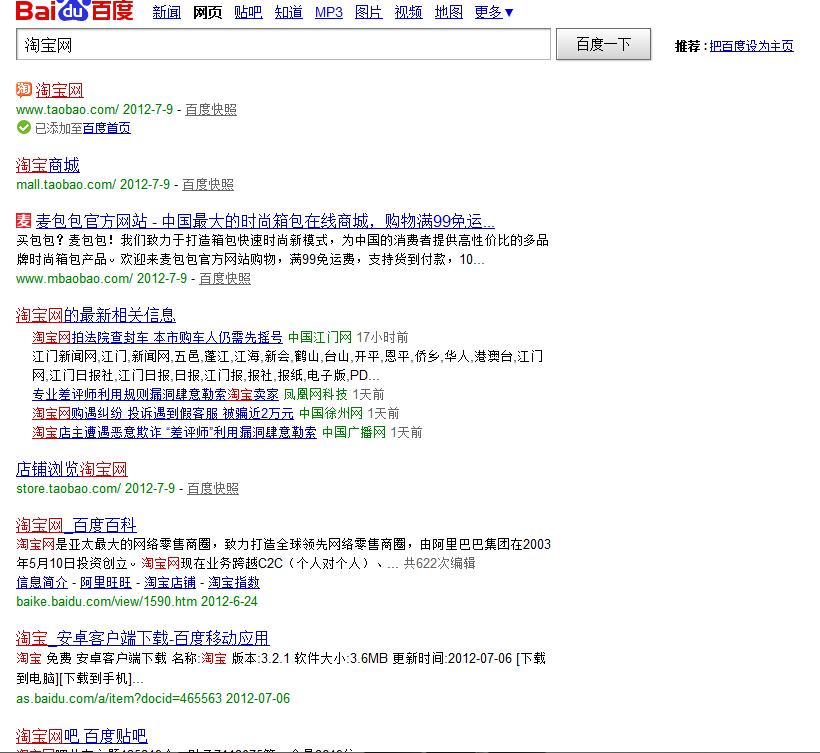Open 店铺浏览淘宝网 result
This screenshot has height=753, width=820.
point(72,469)
